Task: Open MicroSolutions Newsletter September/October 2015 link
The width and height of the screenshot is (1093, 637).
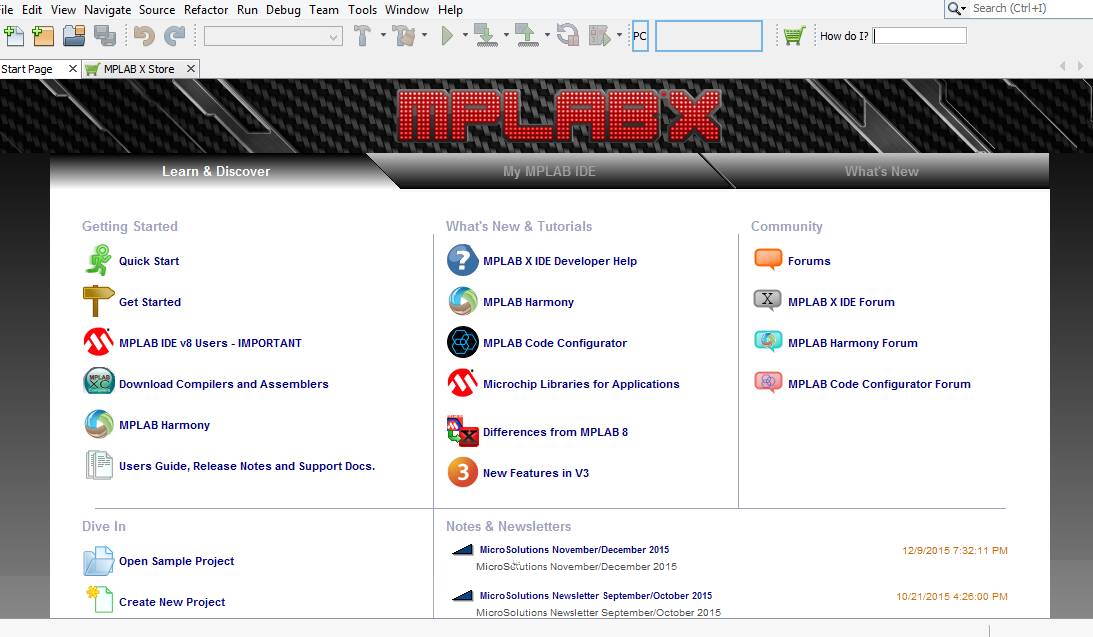Action: [596, 596]
